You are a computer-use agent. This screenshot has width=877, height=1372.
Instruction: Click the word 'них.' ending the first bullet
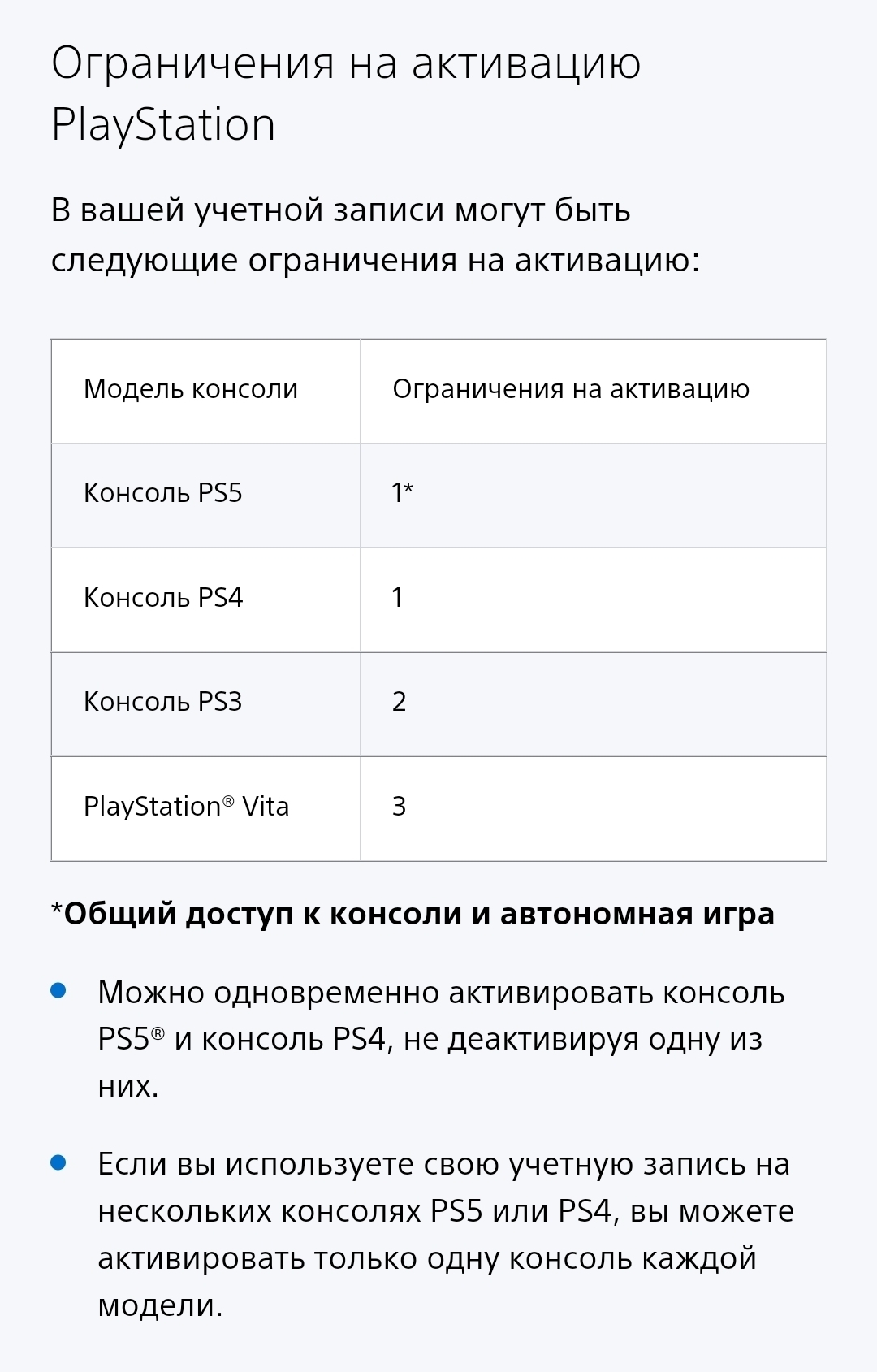127,1086
